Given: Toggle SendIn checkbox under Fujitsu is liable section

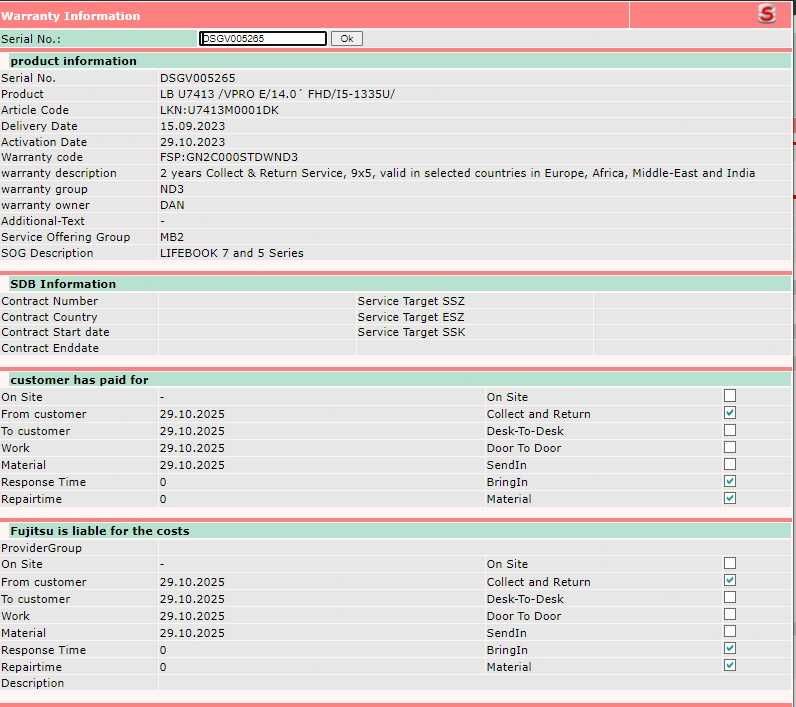Looking at the screenshot, I should (x=729, y=631).
